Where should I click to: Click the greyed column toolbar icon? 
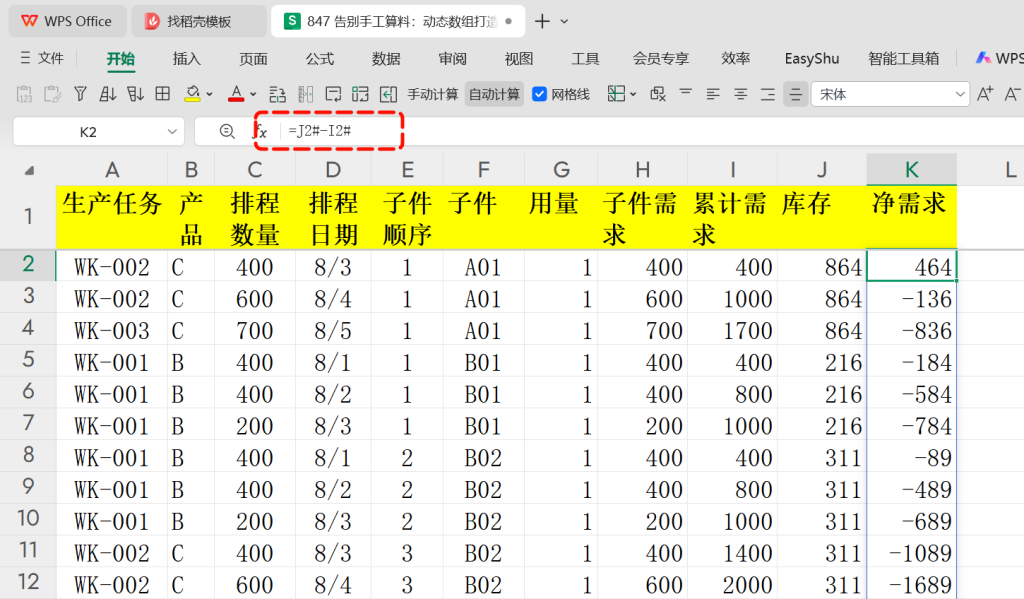coord(305,95)
